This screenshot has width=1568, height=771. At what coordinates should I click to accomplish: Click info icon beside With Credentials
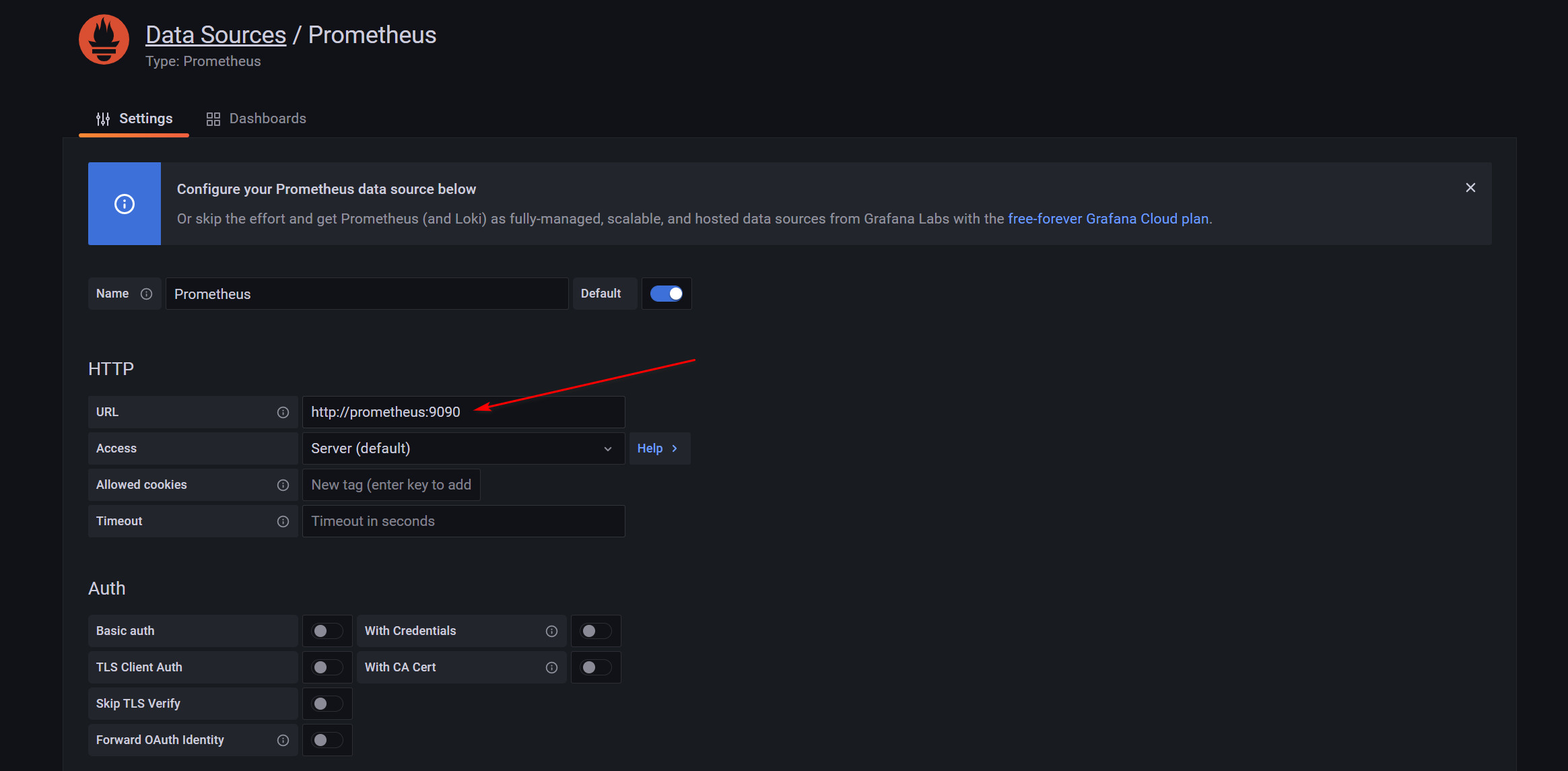click(551, 632)
